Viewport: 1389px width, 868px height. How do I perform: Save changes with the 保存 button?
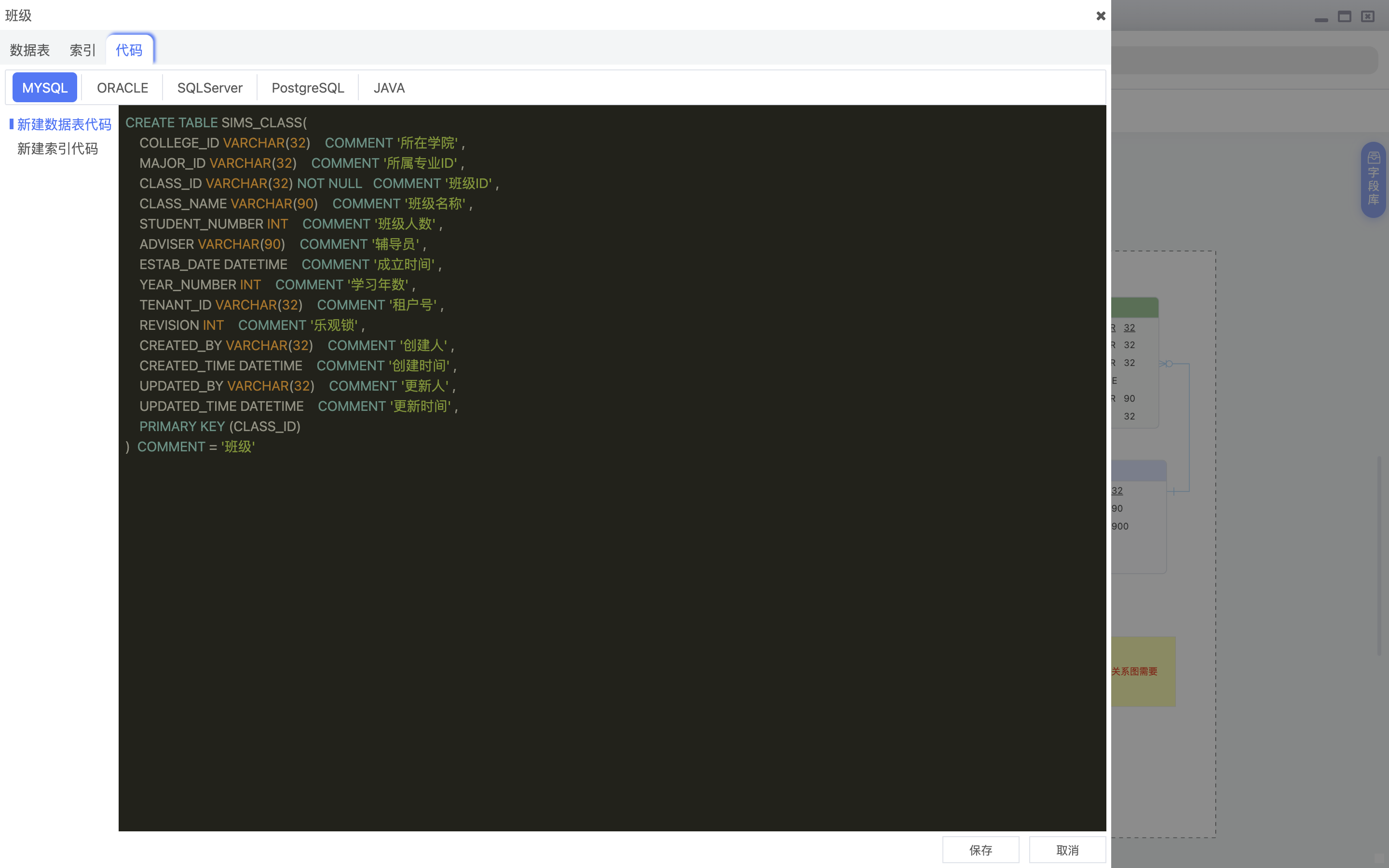pyautogui.click(x=980, y=850)
